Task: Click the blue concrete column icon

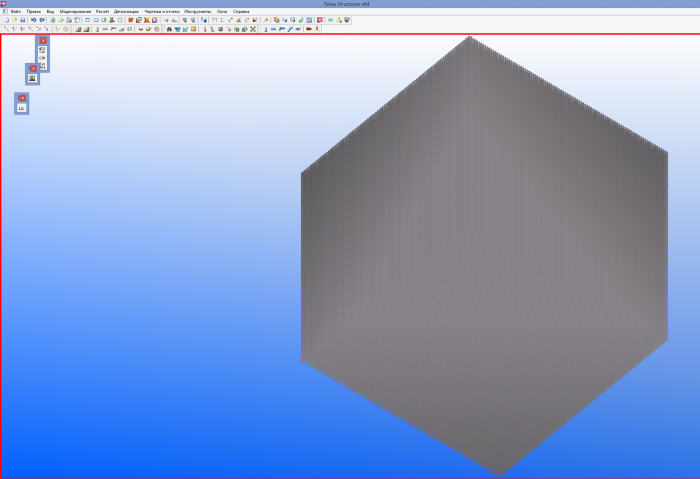Action: (266, 29)
